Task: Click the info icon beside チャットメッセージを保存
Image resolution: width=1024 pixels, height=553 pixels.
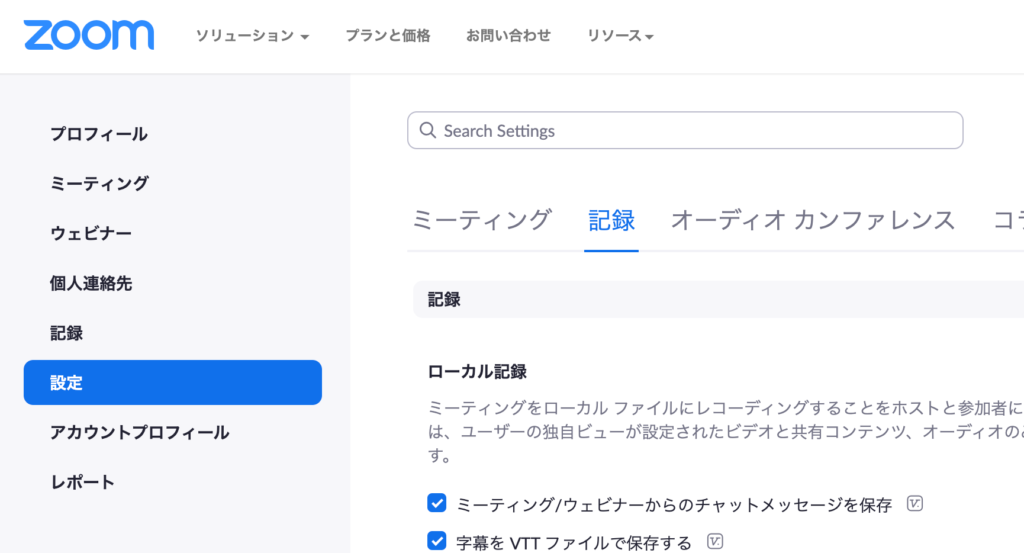Action: click(915, 503)
